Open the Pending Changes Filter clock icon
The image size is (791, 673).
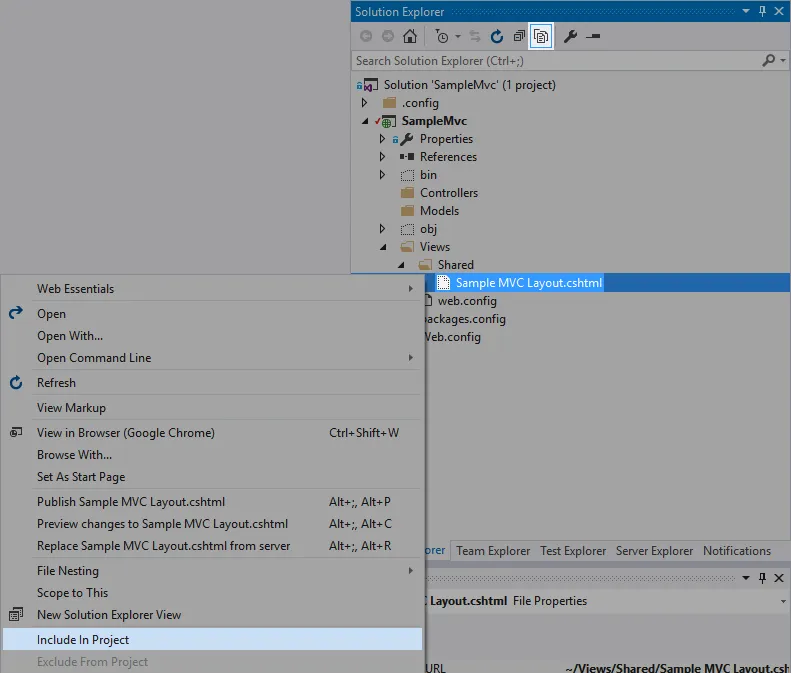click(x=441, y=36)
